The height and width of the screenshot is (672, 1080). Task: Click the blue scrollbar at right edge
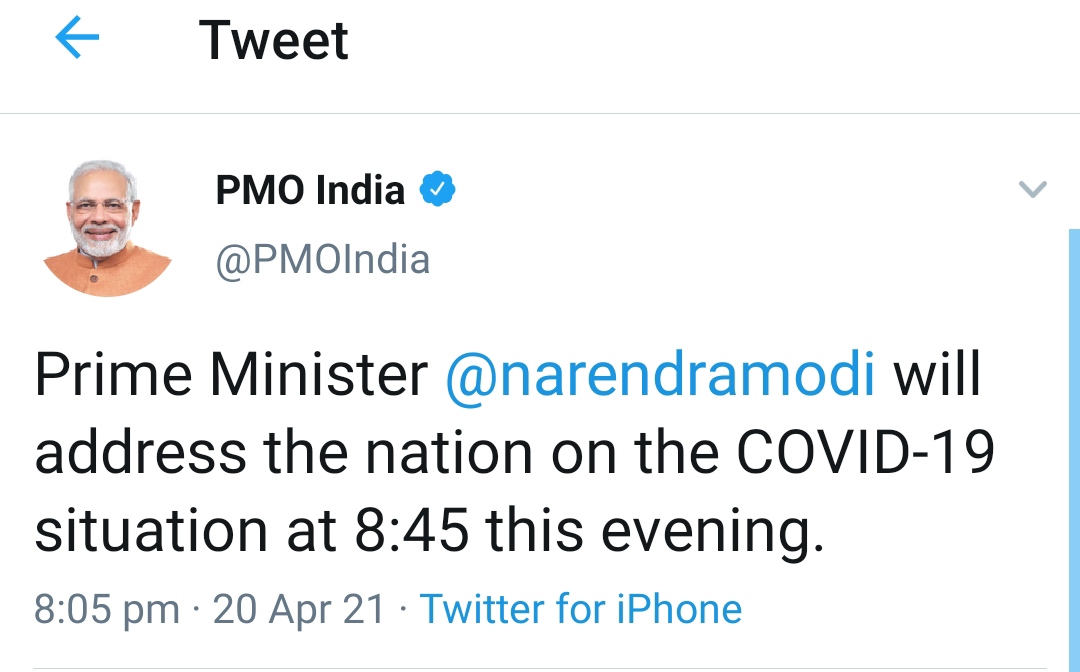pyautogui.click(x=1074, y=450)
